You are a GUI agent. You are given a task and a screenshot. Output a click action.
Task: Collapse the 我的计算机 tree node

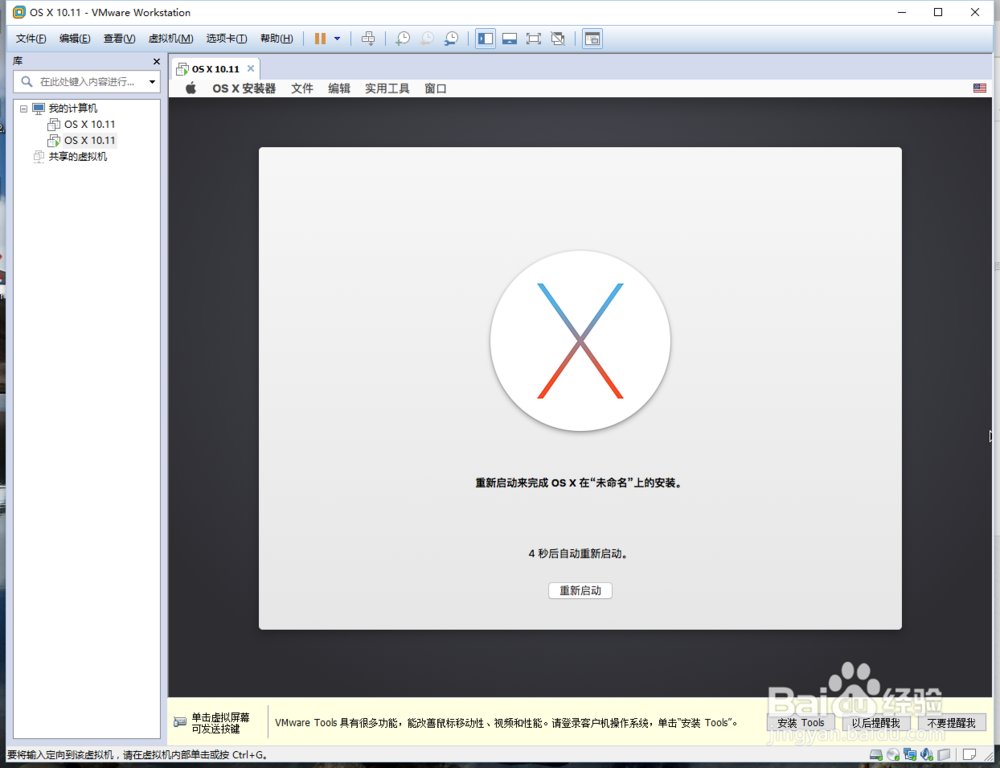pyautogui.click(x=24, y=108)
